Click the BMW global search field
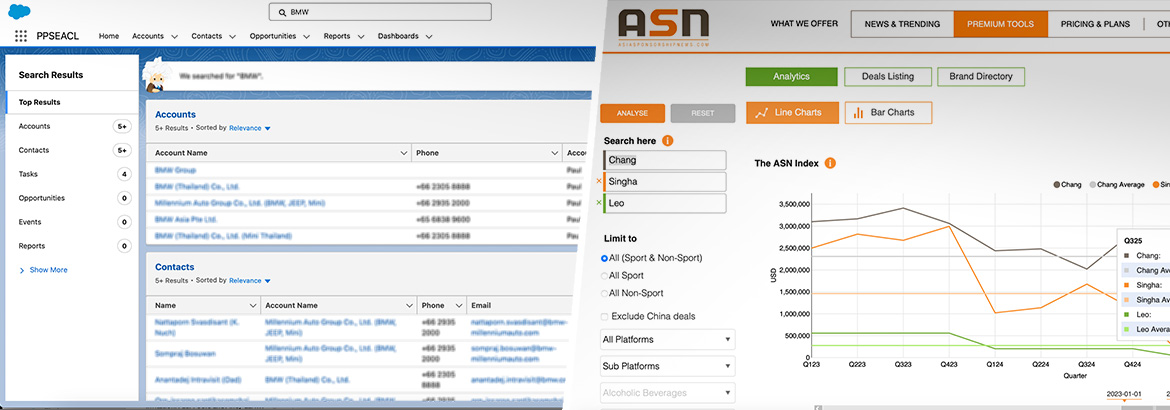Image resolution: width=1170 pixels, height=410 pixels. 380,12
